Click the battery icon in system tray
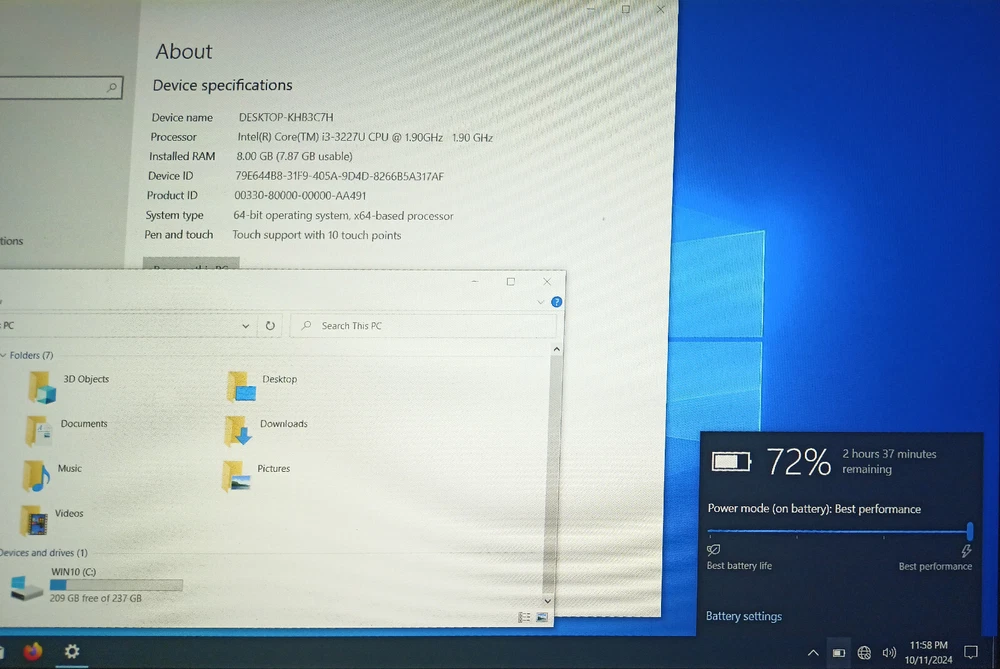Image resolution: width=1000 pixels, height=669 pixels. pyautogui.click(x=839, y=653)
